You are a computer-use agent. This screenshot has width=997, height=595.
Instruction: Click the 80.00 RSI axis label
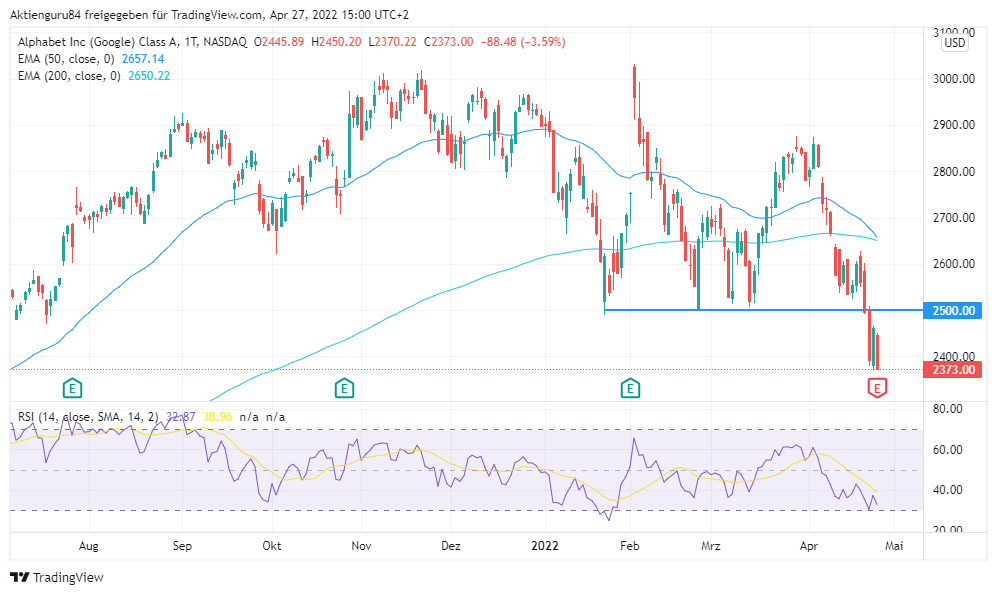pyautogui.click(x=947, y=409)
